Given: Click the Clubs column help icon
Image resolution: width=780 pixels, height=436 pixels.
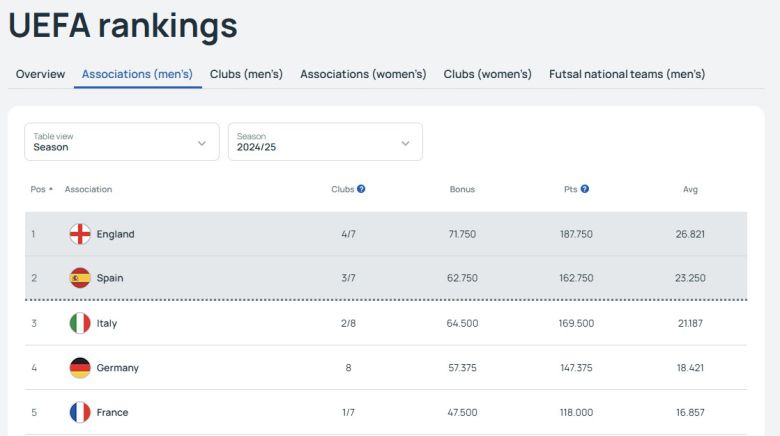Looking at the screenshot, I should pos(361,189).
